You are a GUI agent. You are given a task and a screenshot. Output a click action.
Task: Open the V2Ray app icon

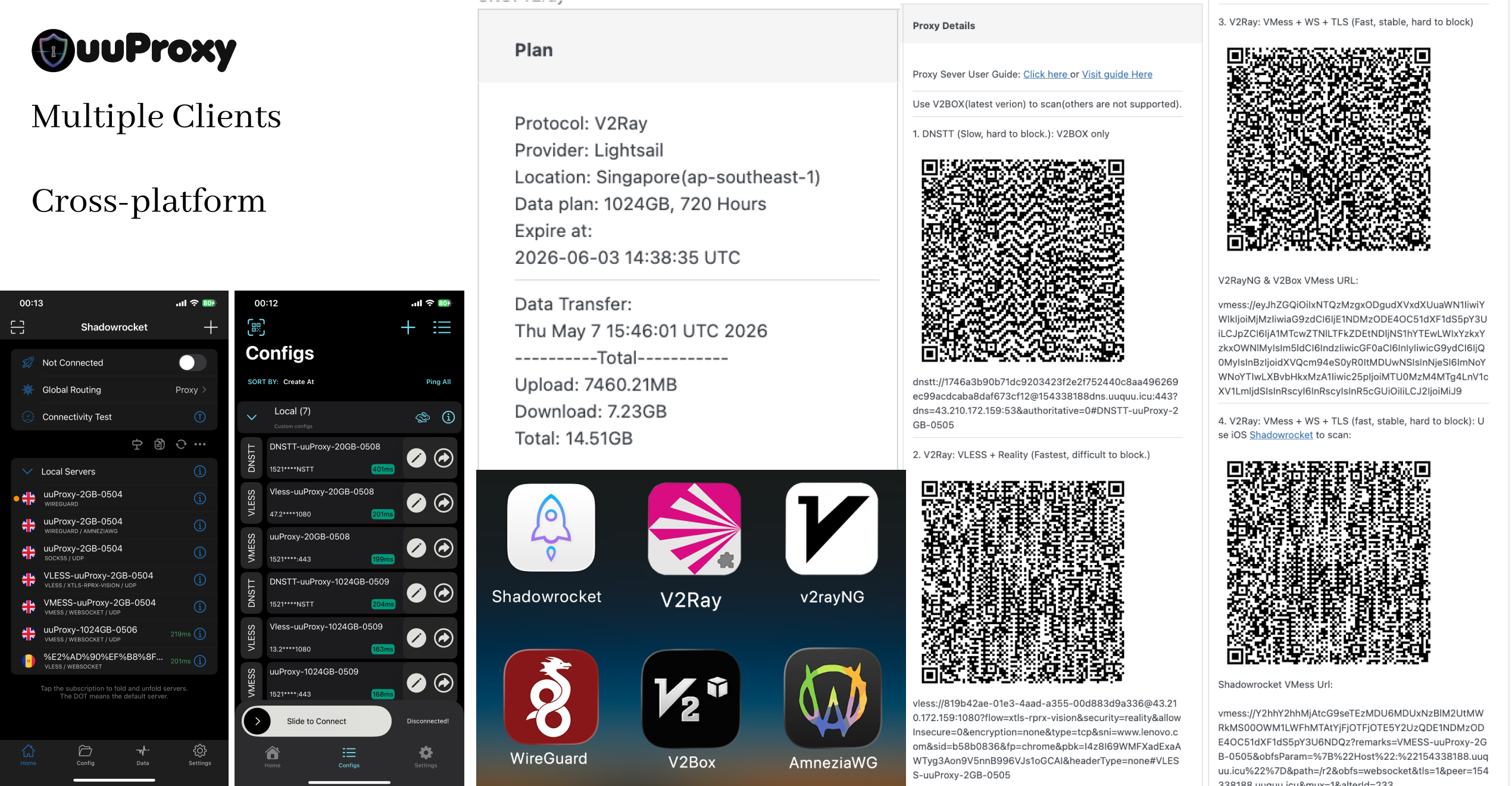click(694, 528)
